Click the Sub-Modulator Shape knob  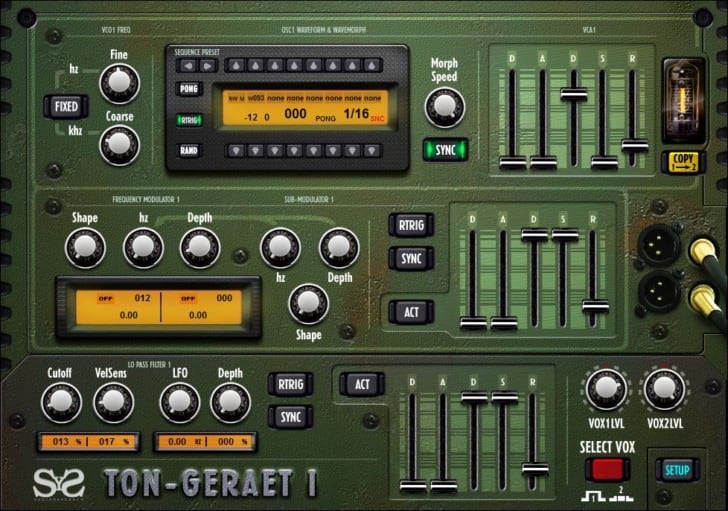click(x=308, y=304)
